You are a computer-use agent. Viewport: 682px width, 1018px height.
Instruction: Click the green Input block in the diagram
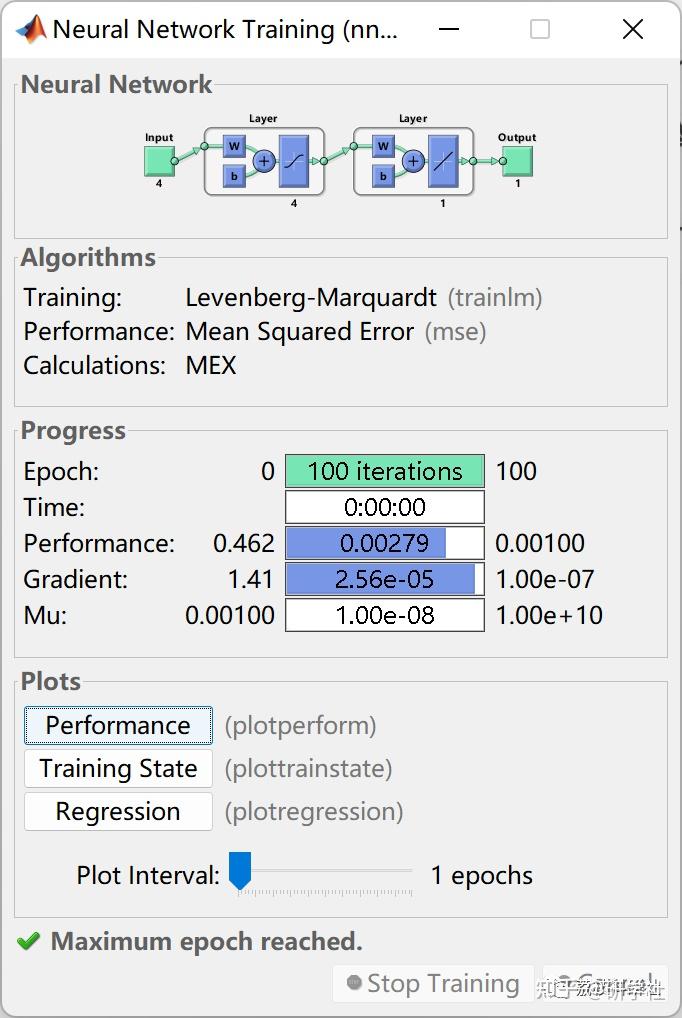(x=159, y=160)
